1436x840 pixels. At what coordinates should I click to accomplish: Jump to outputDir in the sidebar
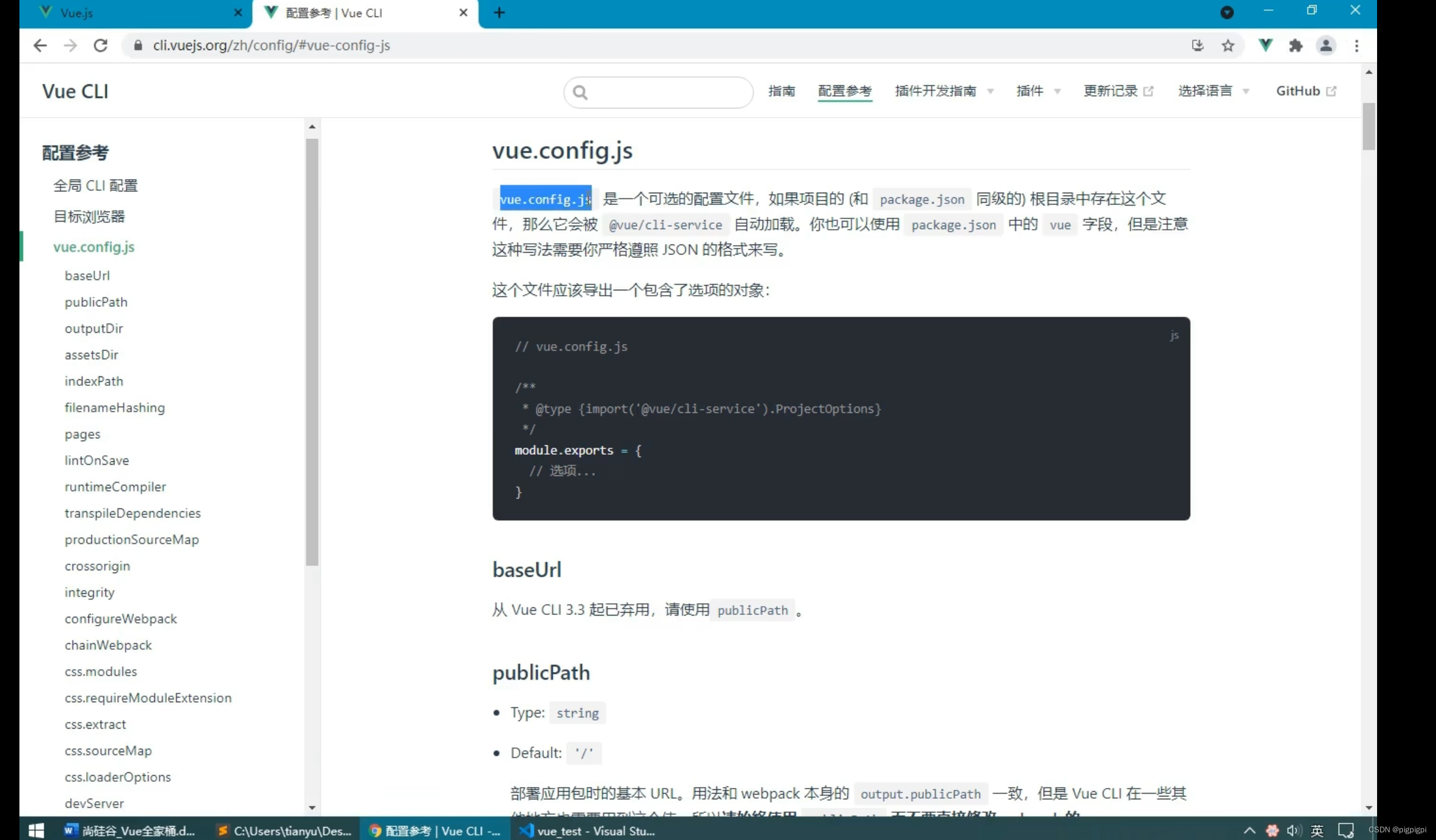coord(94,329)
